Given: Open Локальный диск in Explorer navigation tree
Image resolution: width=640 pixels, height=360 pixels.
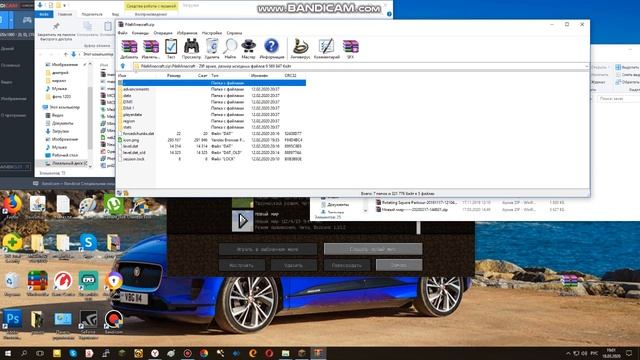Looking at the screenshot, I should click(67, 163).
